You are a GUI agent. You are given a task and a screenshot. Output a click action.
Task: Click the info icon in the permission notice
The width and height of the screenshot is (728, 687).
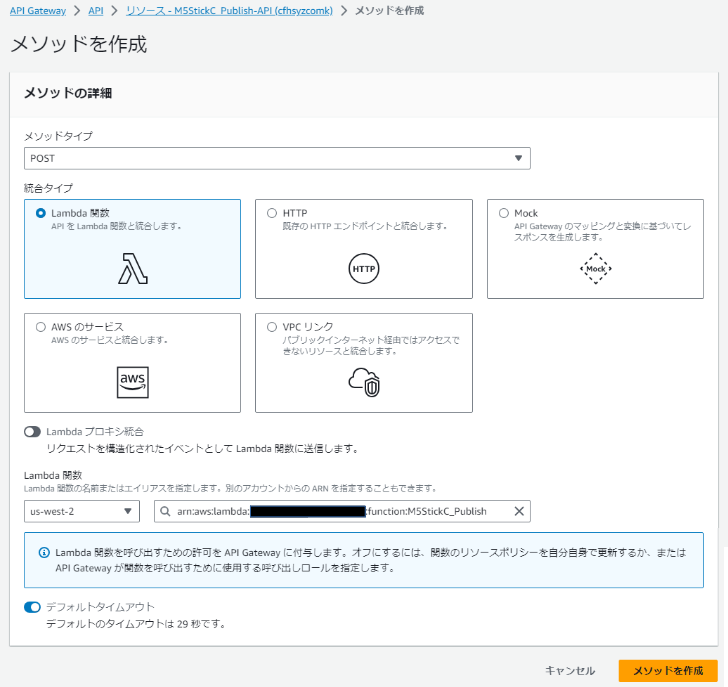click(44, 552)
